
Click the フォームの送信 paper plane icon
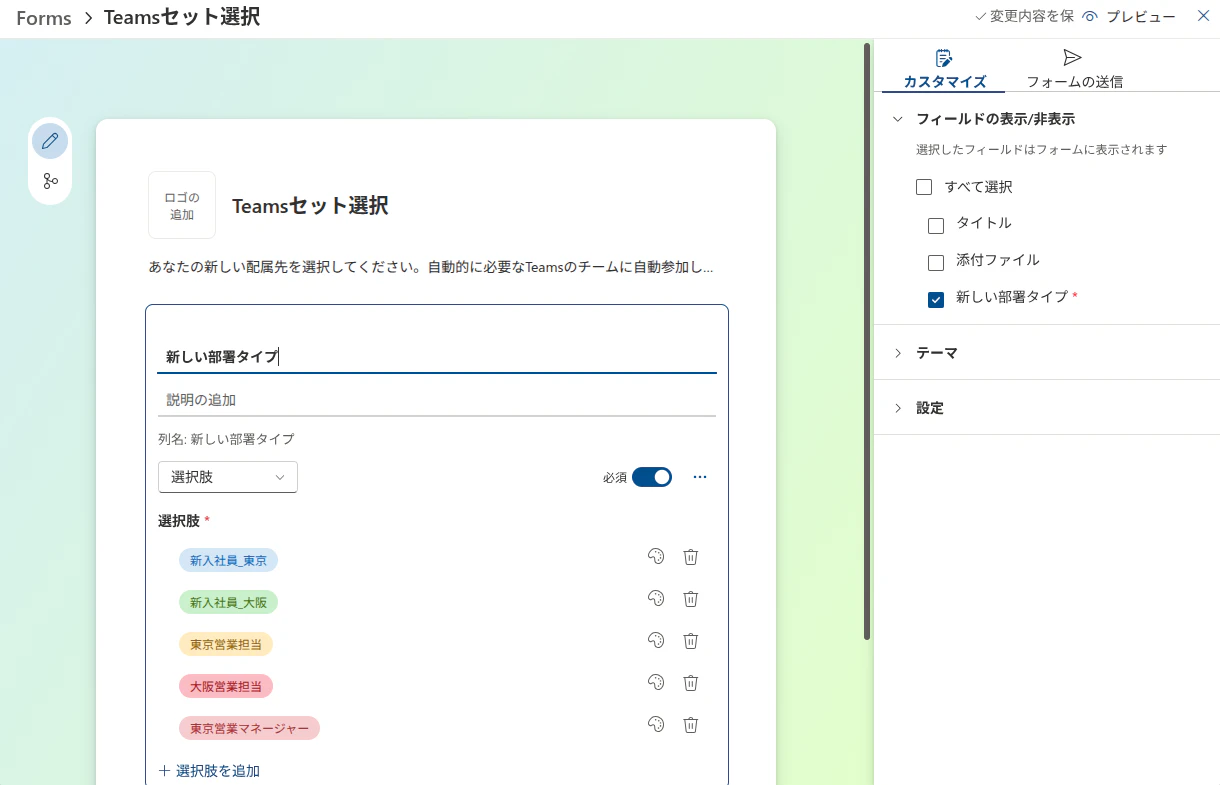pyautogui.click(x=1073, y=58)
